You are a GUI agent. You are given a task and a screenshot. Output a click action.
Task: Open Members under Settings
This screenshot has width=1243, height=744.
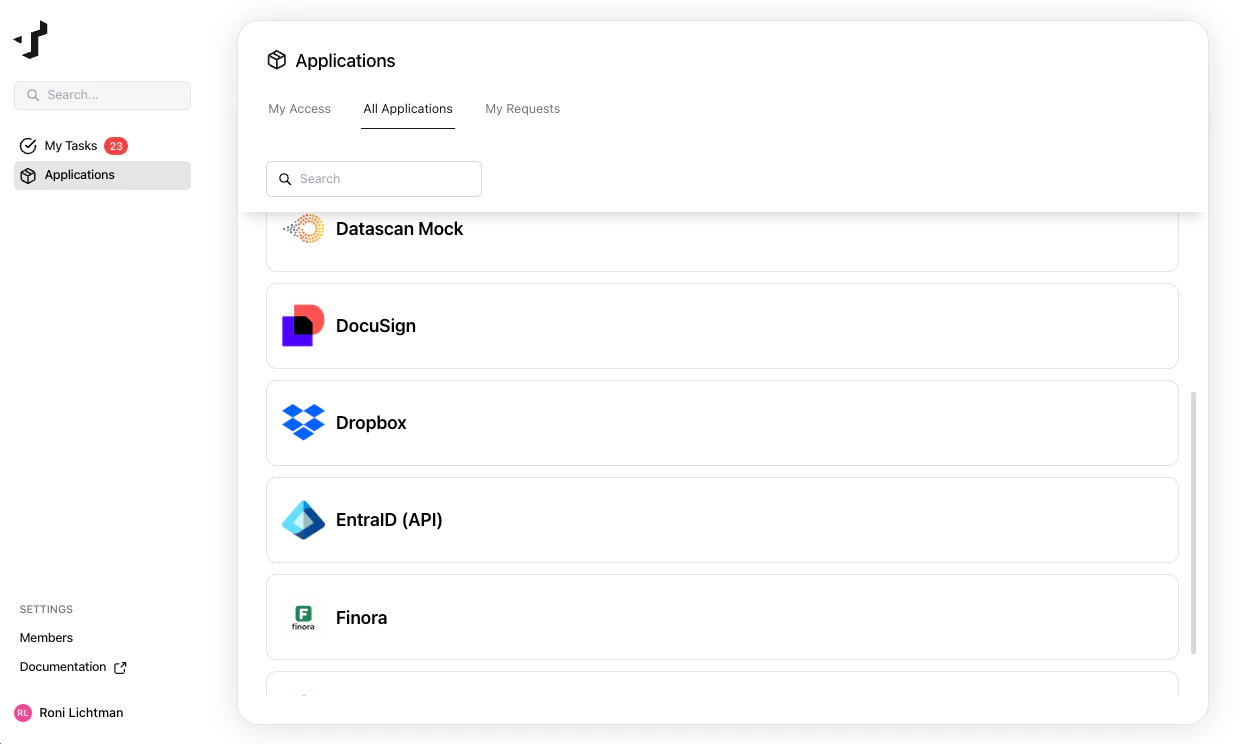(x=46, y=638)
